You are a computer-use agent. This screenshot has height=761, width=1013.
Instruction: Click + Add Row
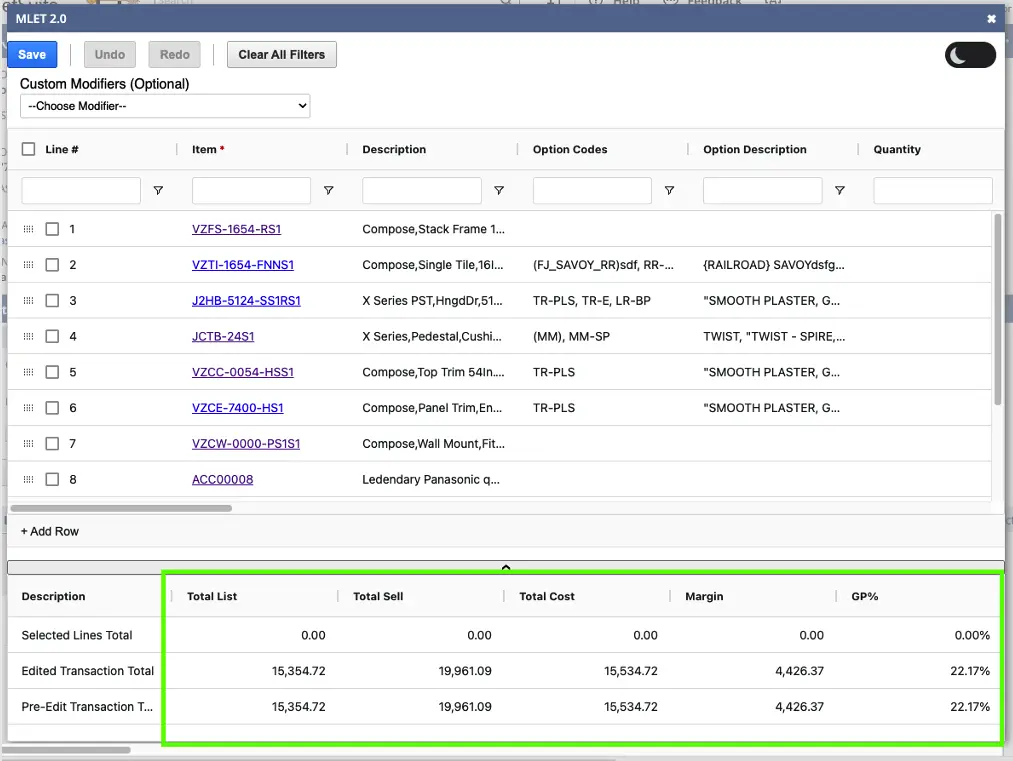coord(50,531)
